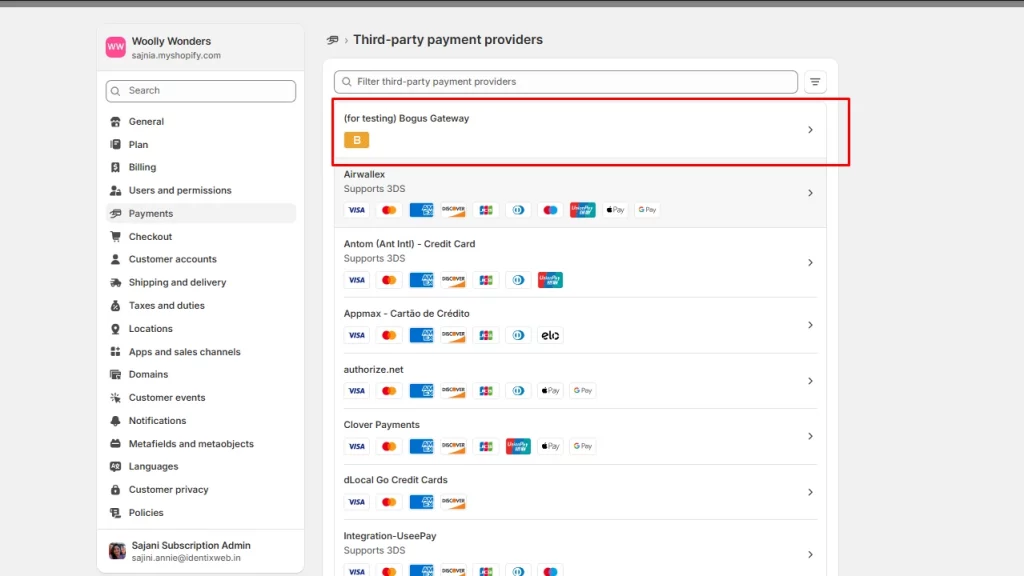
Task: Click the Apple Pay icon under Airwallex
Action: tap(616, 210)
